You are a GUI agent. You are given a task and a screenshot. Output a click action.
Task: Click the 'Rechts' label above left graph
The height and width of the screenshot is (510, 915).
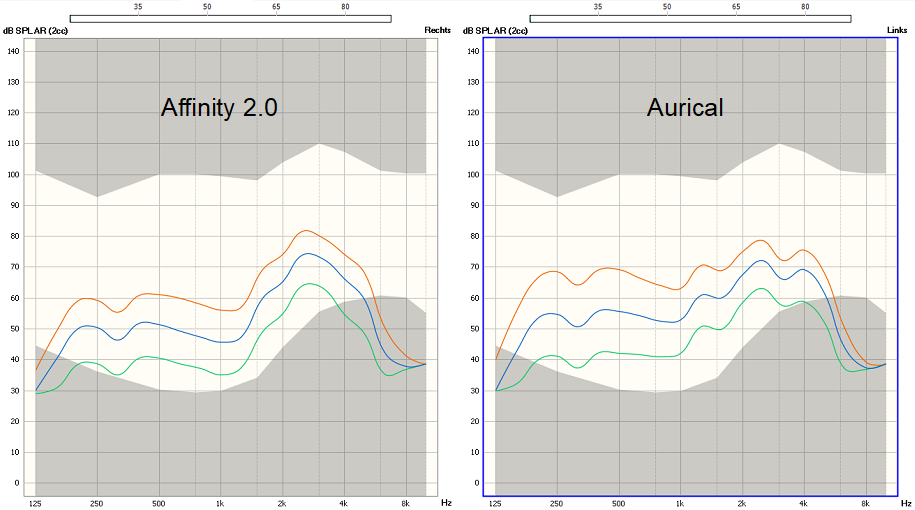(438, 31)
